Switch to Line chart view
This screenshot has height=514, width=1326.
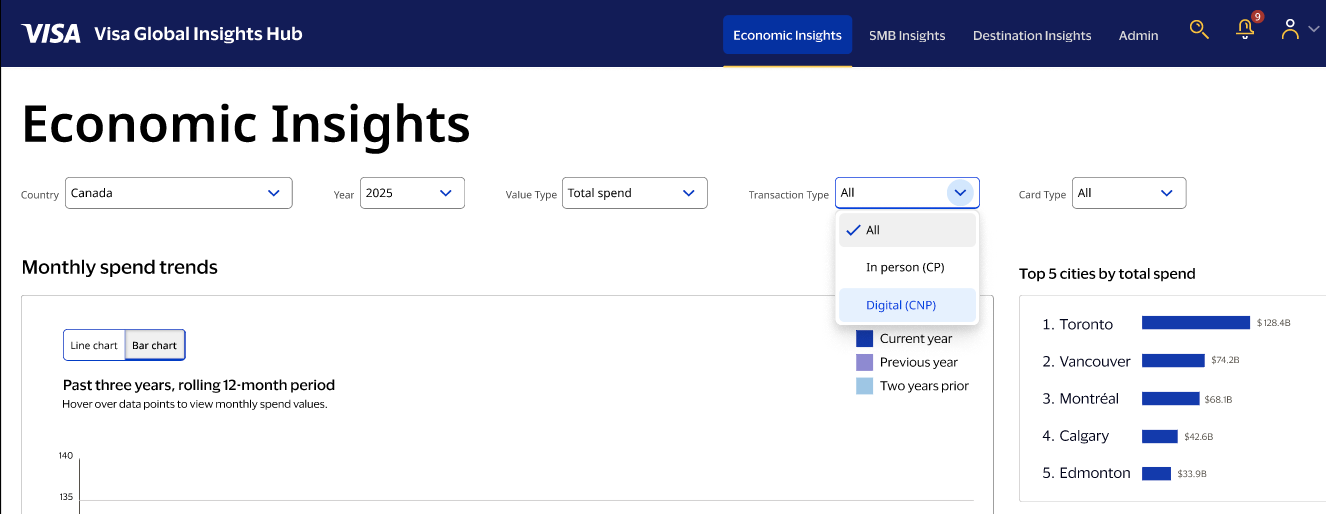pos(94,345)
